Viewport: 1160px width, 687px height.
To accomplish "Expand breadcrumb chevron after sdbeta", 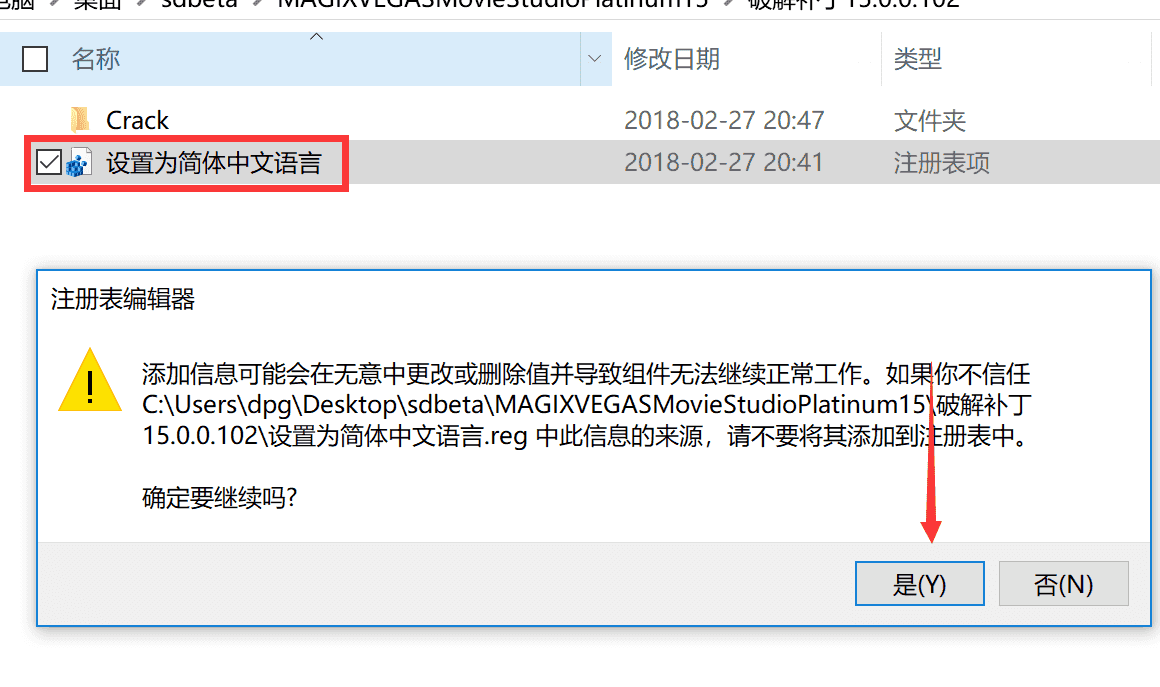I will 257,3.
